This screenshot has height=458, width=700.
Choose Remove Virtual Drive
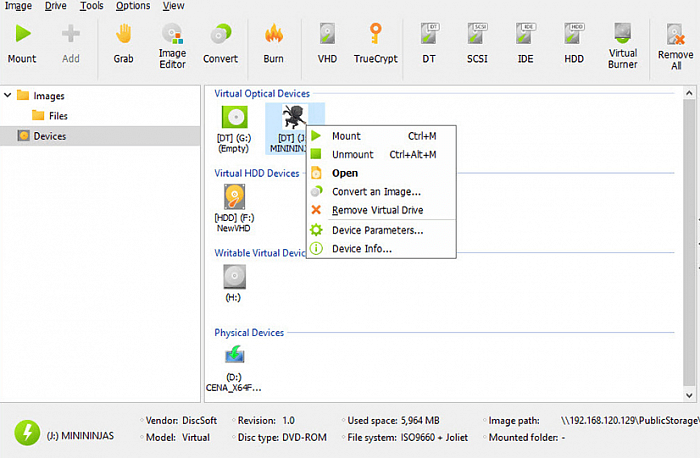pos(381,210)
